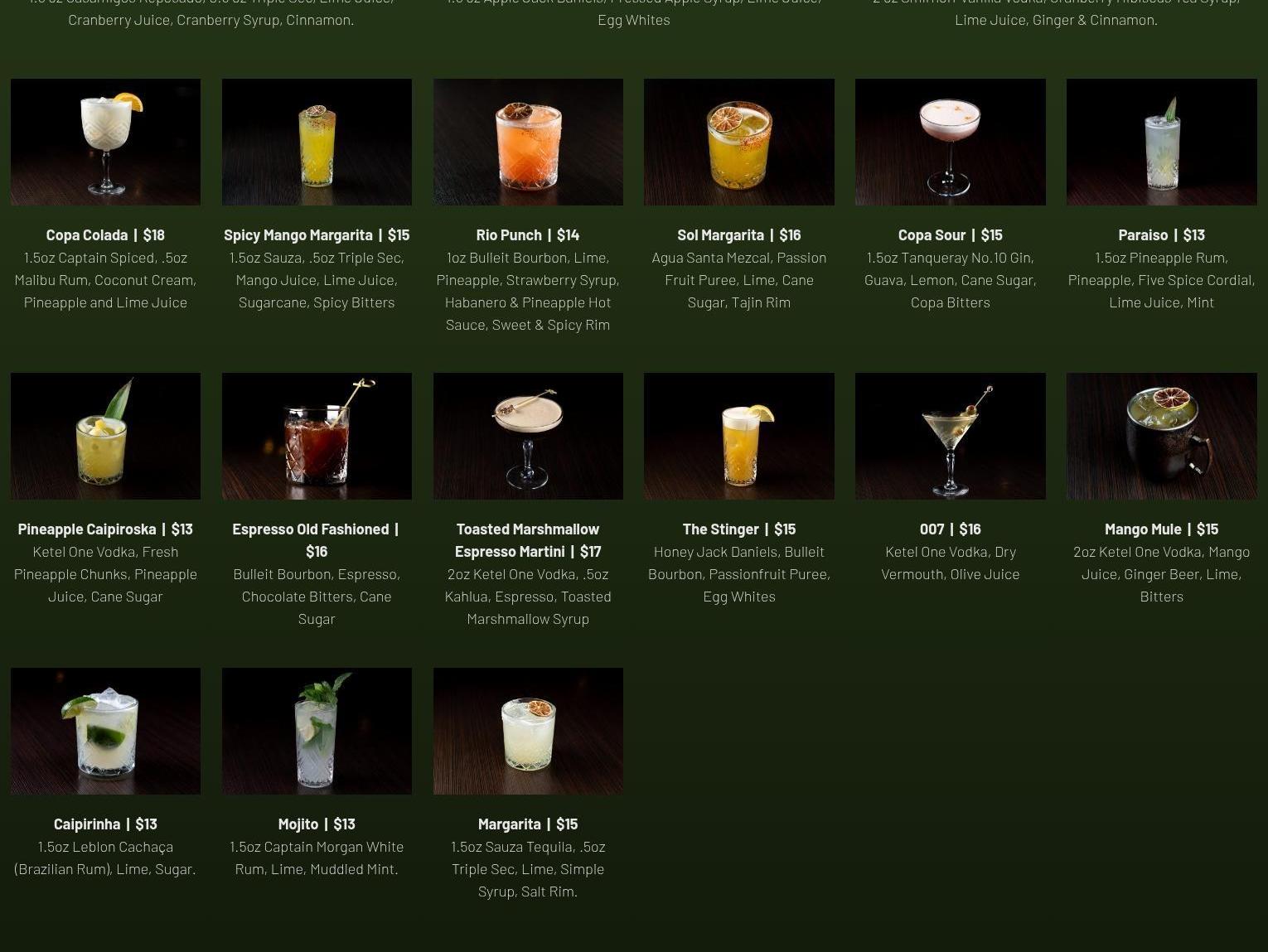Image resolution: width=1268 pixels, height=952 pixels.
Task: Select the "Mojito | $13" heading
Action: (317, 824)
